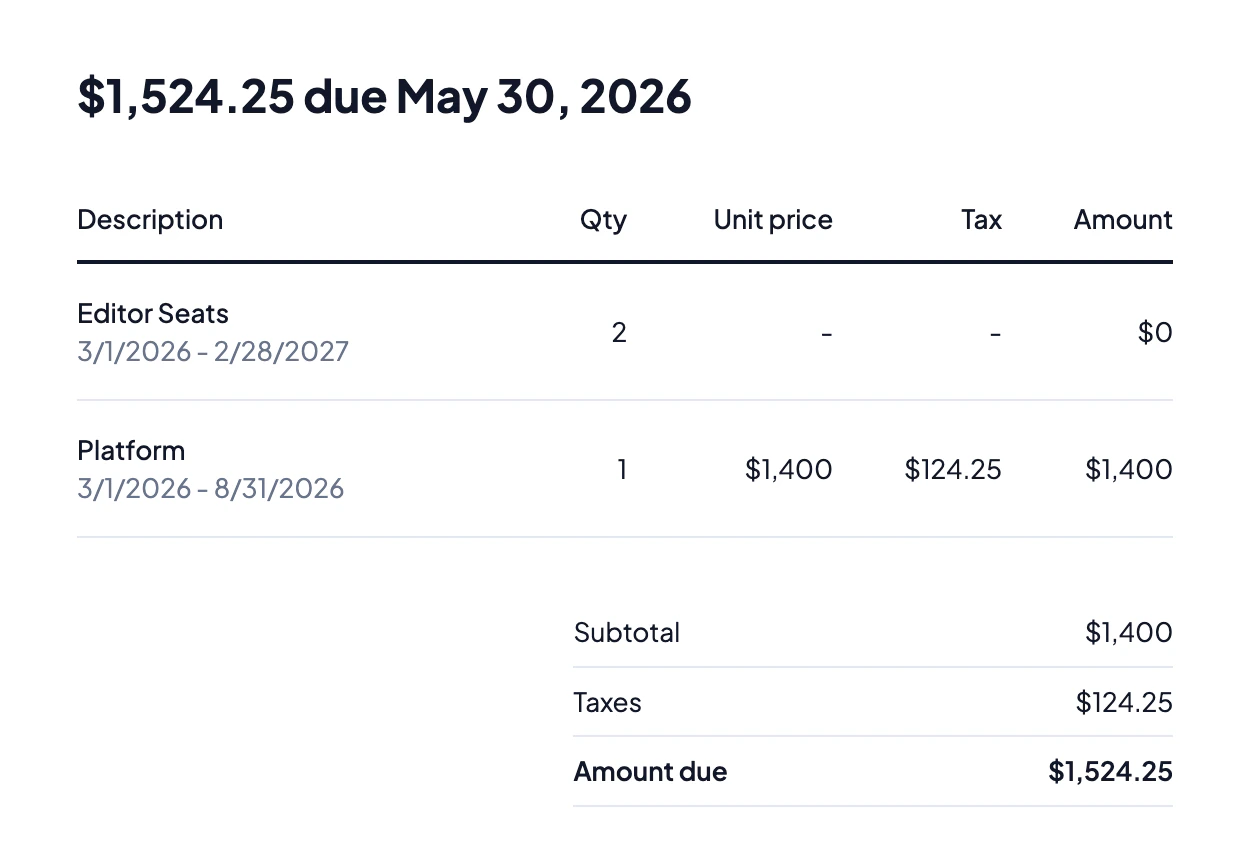
Task: Click the Amount due label
Action: tap(650, 771)
